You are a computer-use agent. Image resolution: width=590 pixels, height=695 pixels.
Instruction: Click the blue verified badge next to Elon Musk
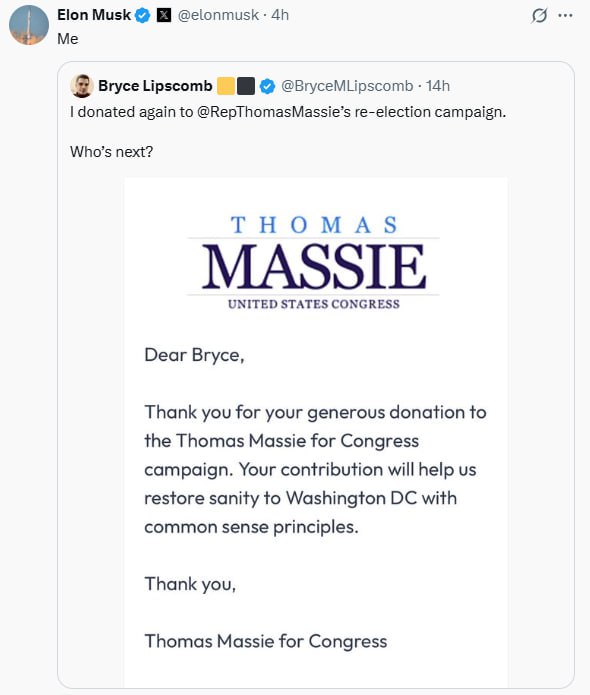pyautogui.click(x=142, y=16)
